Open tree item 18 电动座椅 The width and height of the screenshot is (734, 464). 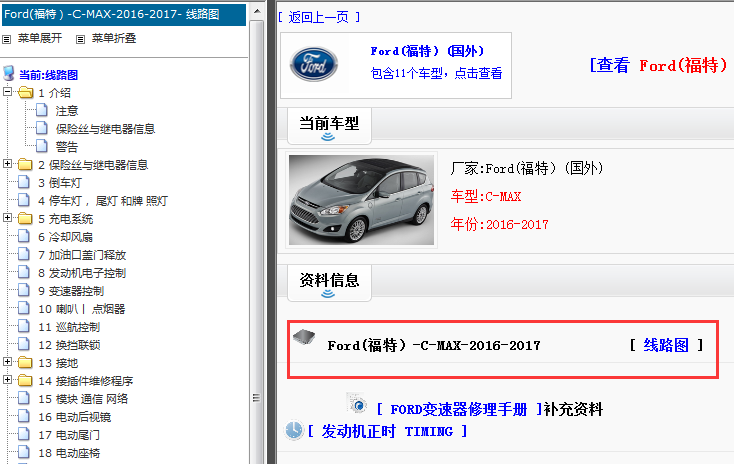[x=69, y=453]
